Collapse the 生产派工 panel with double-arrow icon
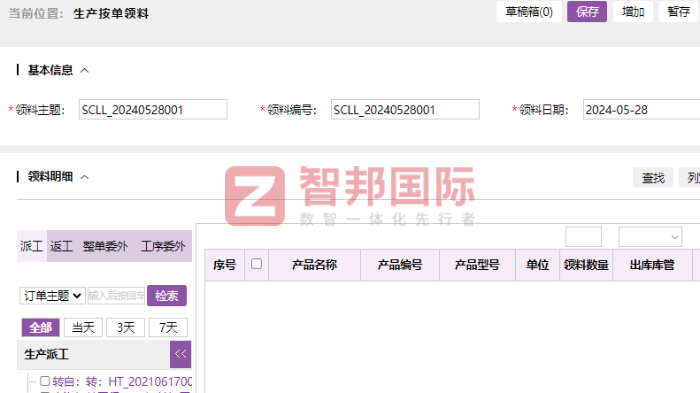700x393 pixels. 180,354
